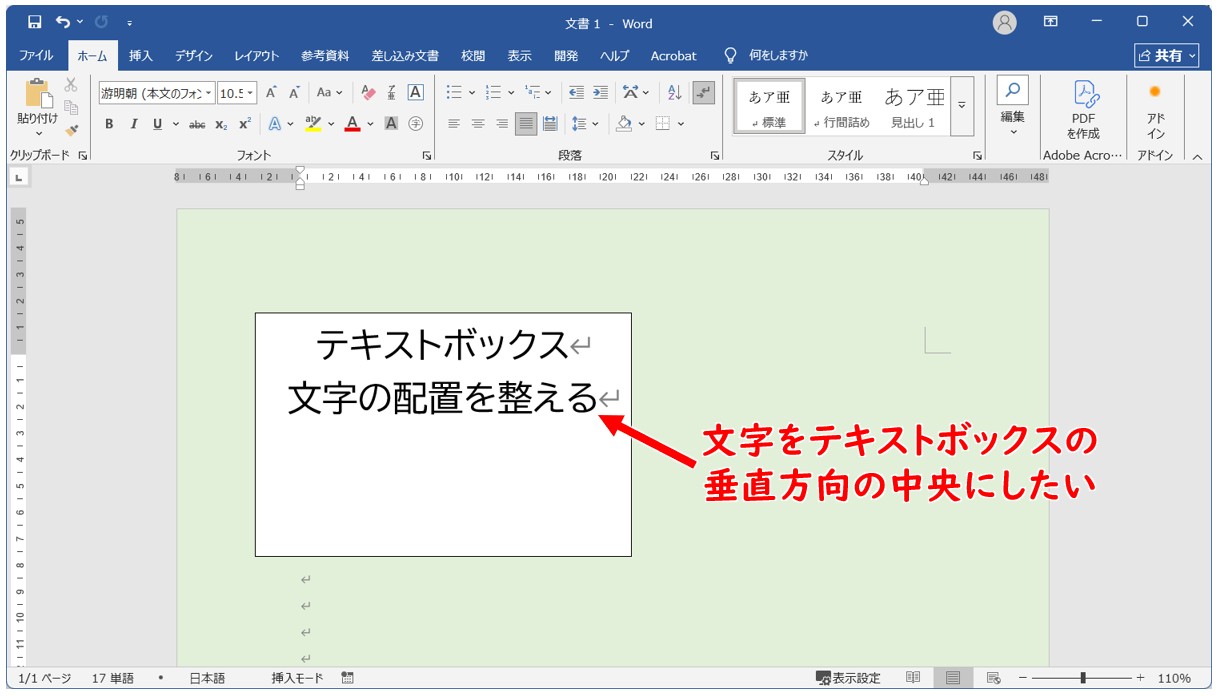Click the Copy icon in the clipboard group

point(71,108)
